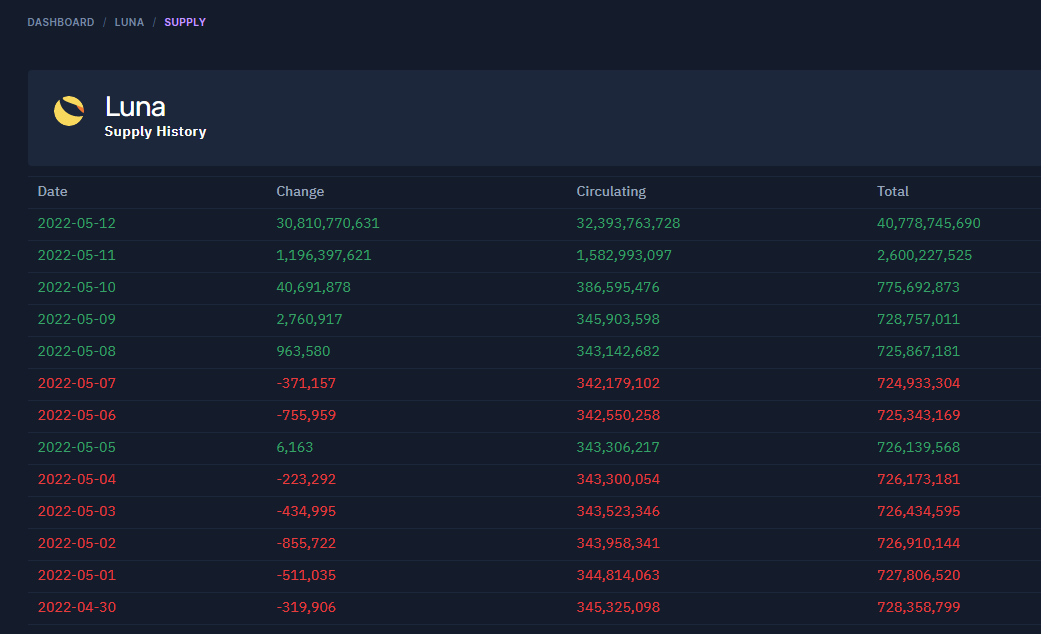Viewport: 1041px width, 634px height.
Task: Click the Supply History subtitle
Action: pyautogui.click(x=155, y=131)
